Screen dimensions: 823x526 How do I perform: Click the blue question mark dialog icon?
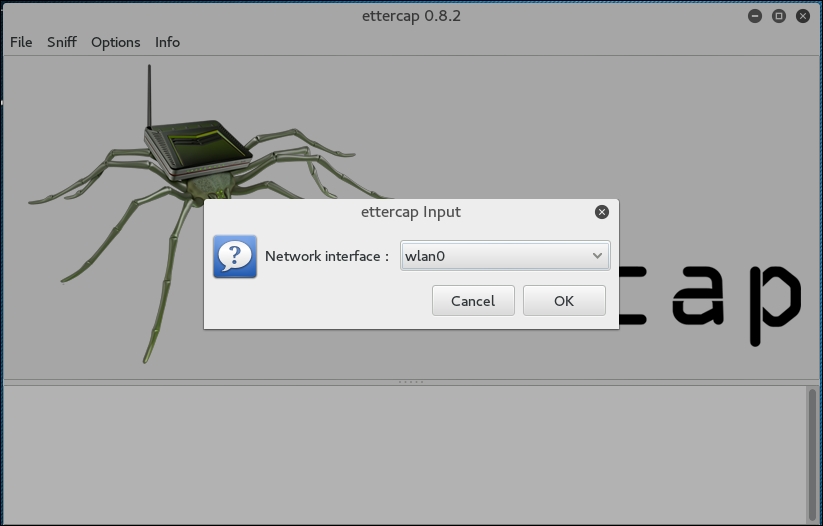[235, 256]
